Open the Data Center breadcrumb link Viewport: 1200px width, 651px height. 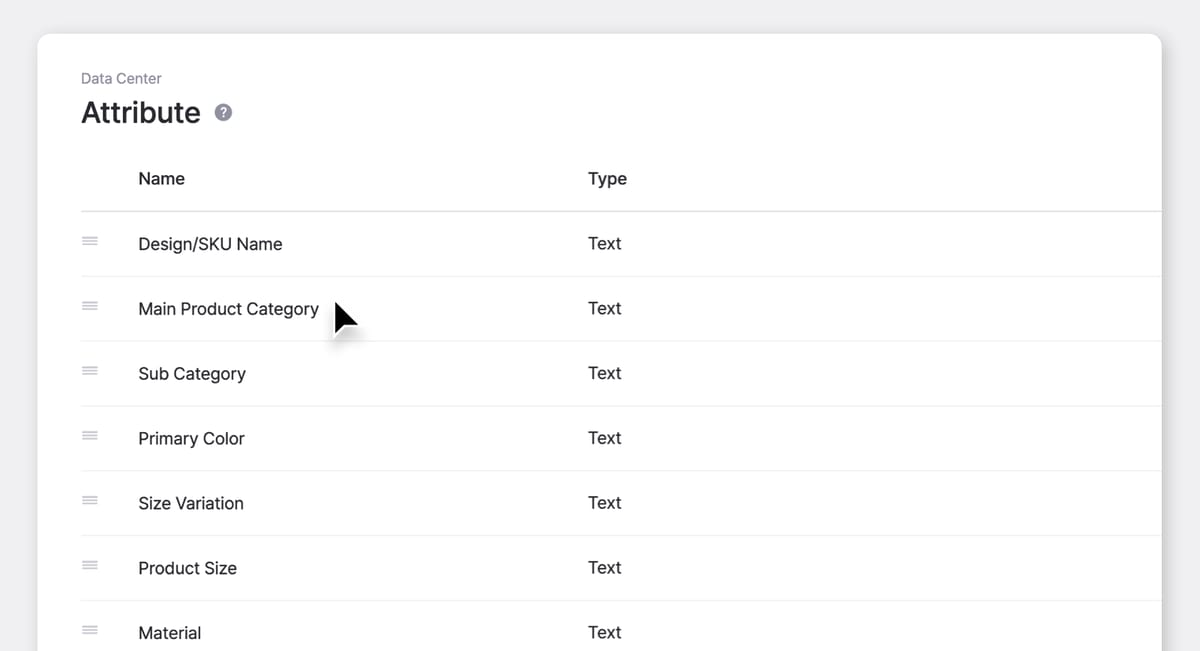point(121,78)
